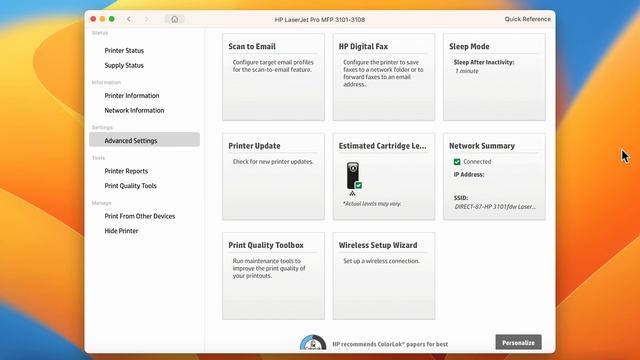This screenshot has height=360, width=640.
Task: Open Printer Reports in the sidebar
Action: click(x=126, y=171)
